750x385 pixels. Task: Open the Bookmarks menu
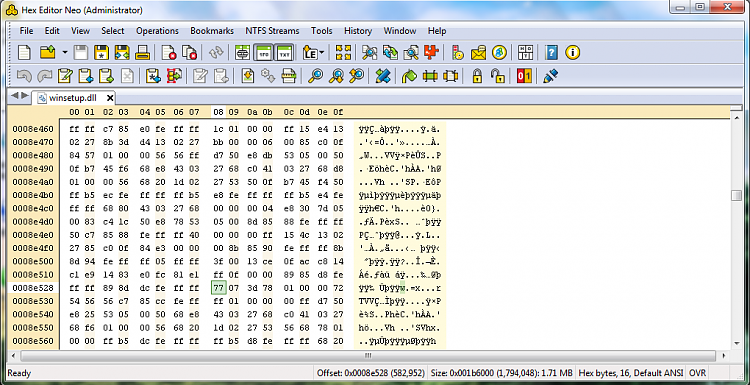212,31
